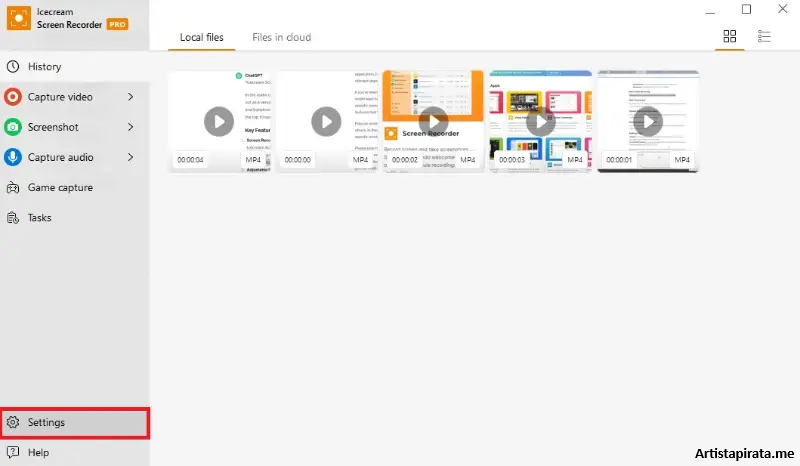Open the Local files tab

coord(202,37)
